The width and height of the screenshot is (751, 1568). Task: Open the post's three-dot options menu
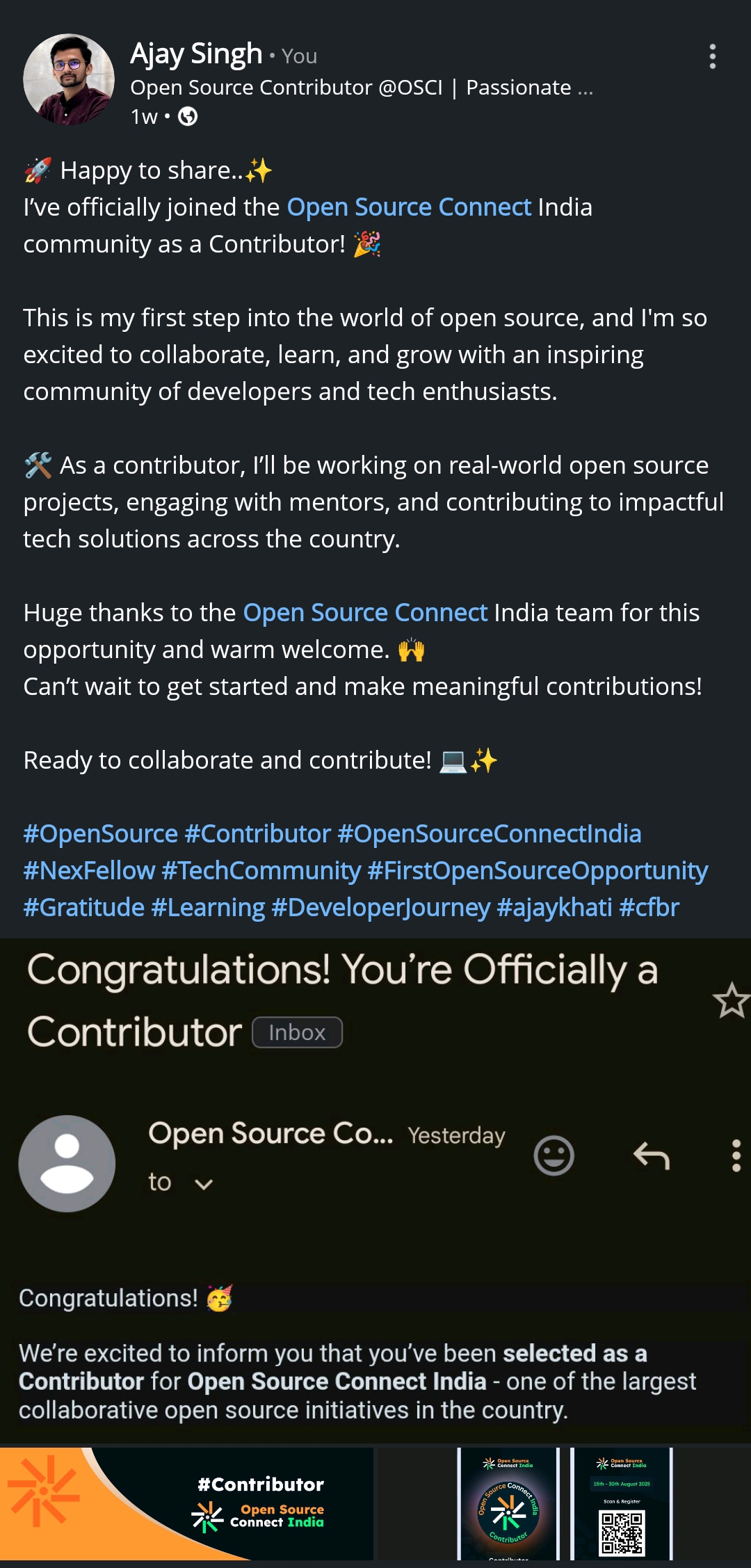(x=712, y=56)
